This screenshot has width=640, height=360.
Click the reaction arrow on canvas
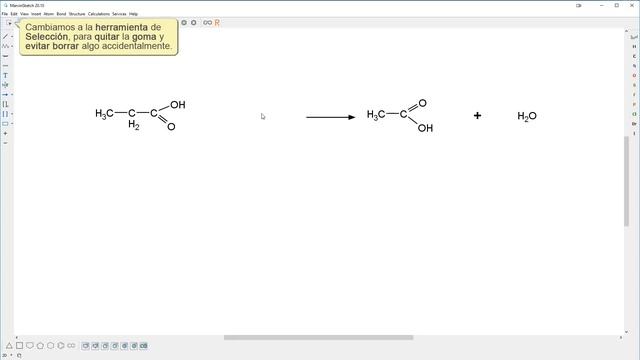(331, 117)
